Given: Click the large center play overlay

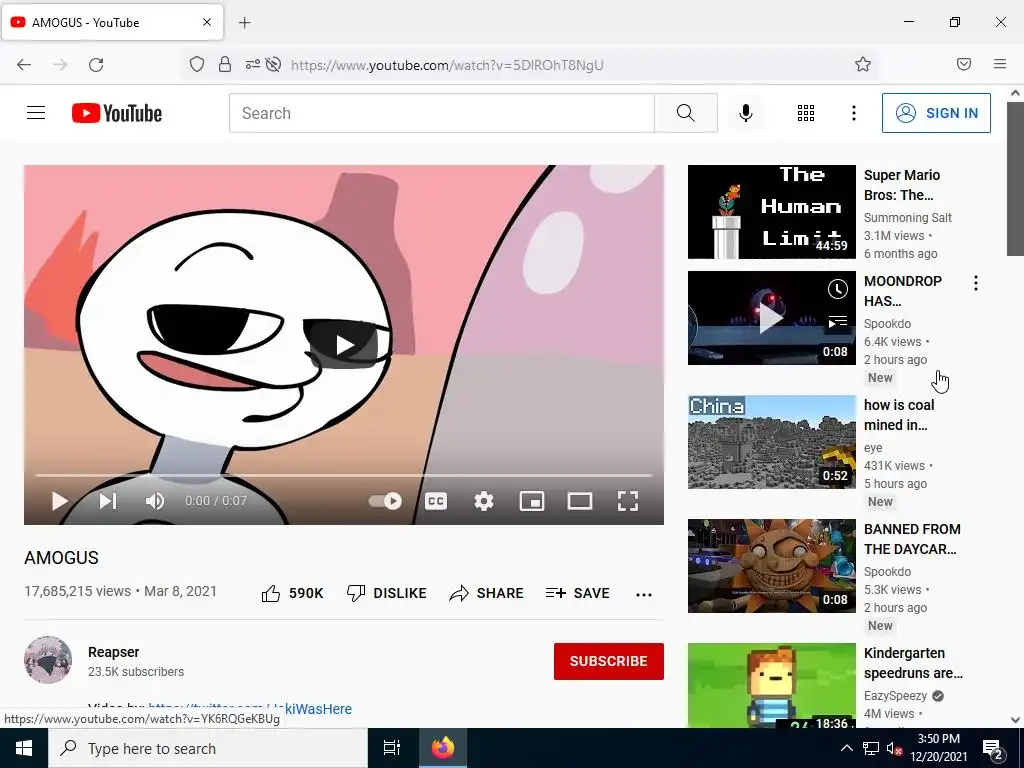Looking at the screenshot, I should [344, 345].
